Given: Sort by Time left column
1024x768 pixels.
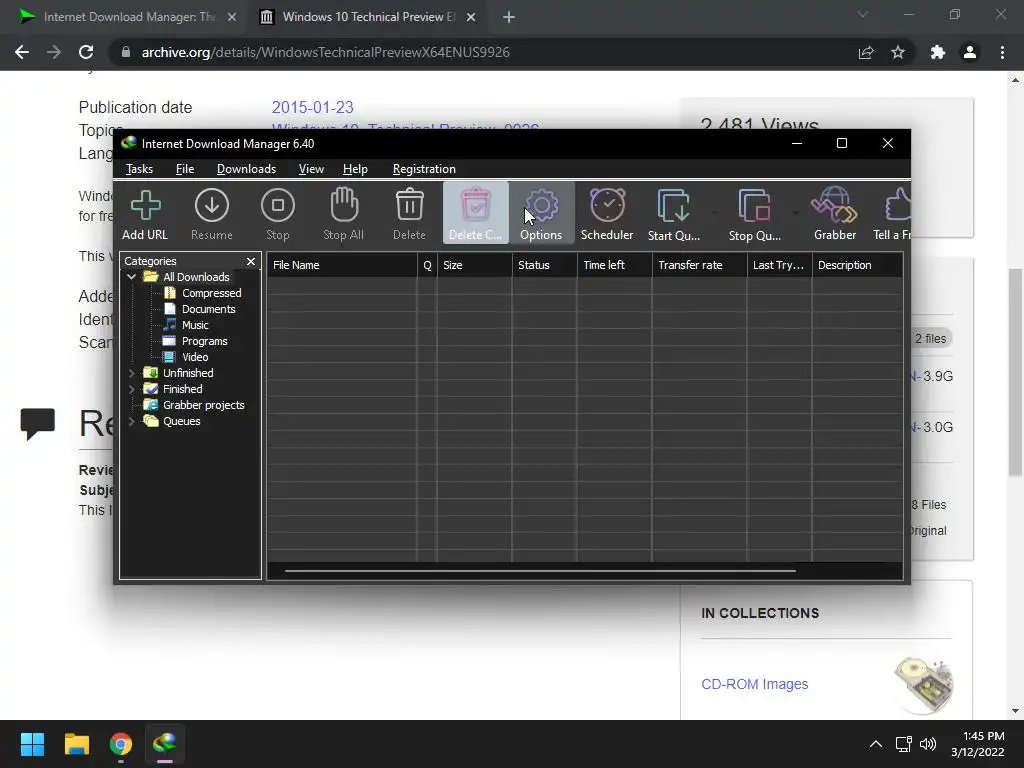Looking at the screenshot, I should coord(615,265).
